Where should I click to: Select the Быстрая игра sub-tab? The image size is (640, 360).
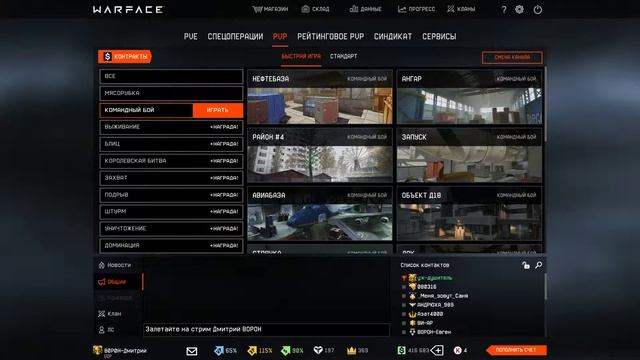pos(301,56)
